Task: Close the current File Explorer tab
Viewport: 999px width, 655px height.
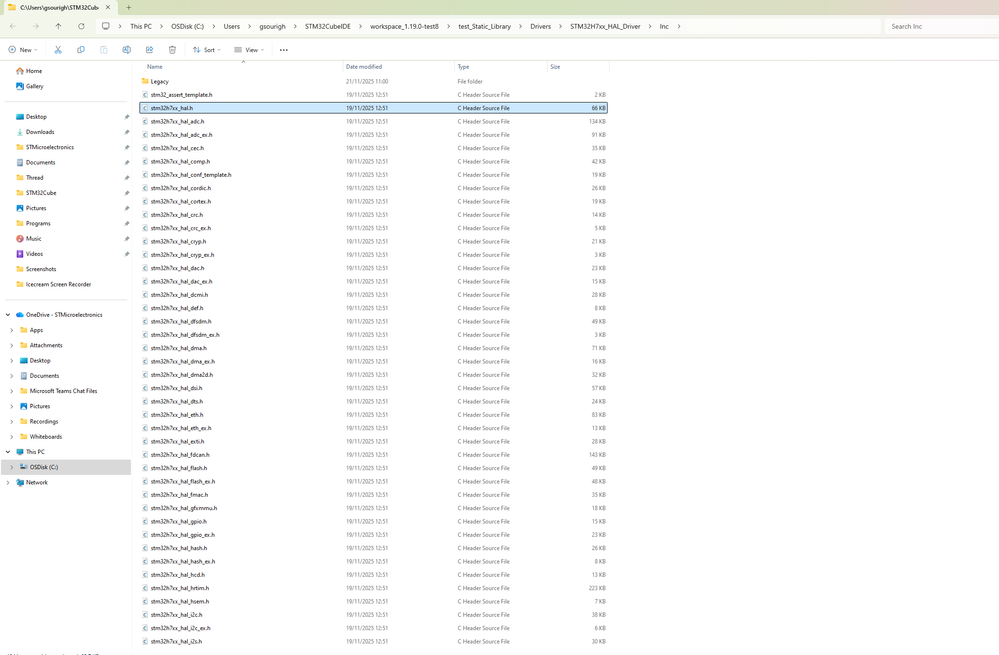Action: point(108,8)
